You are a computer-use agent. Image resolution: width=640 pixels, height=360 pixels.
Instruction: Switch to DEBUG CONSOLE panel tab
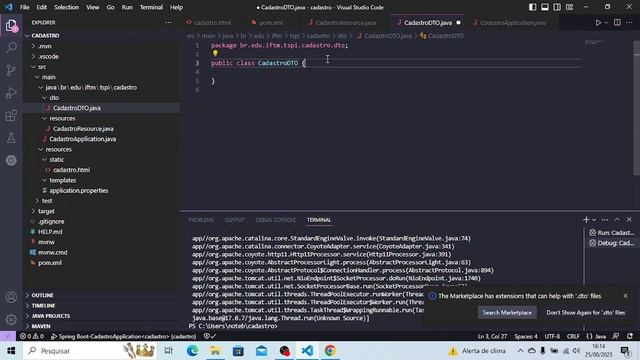point(276,220)
